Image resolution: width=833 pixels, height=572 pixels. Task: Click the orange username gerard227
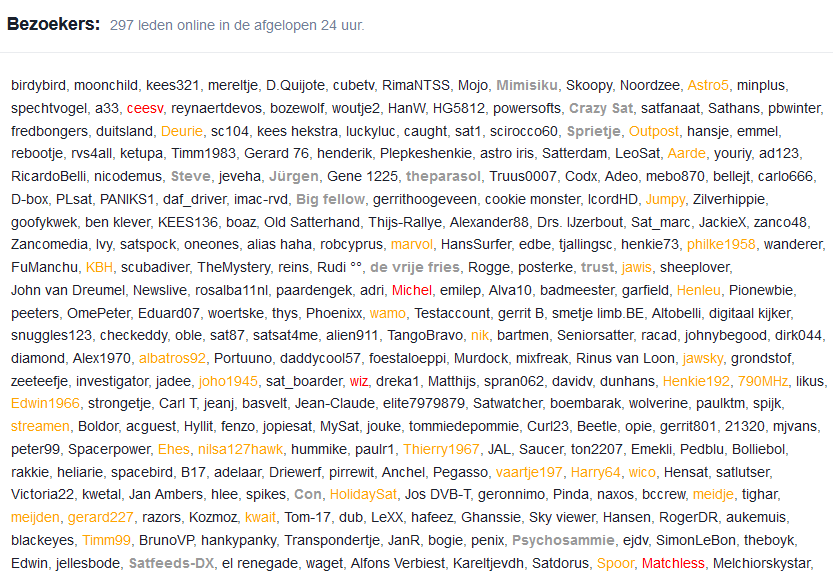click(x=100, y=517)
